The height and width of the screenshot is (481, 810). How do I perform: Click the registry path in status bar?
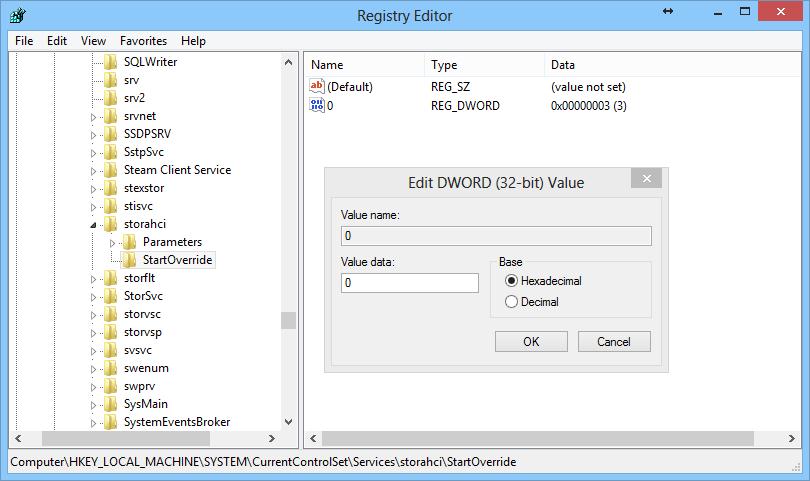pos(263,462)
